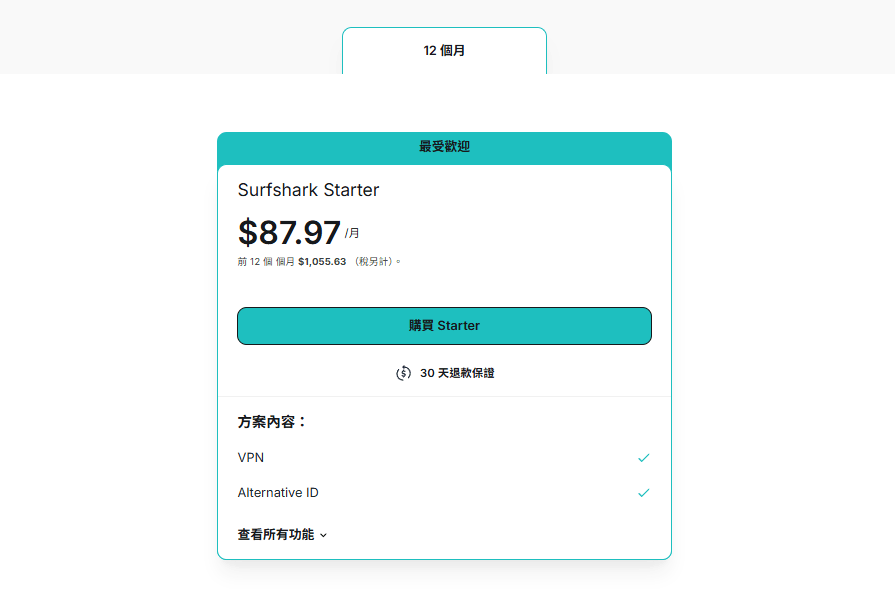Click the VPN feature label
Image resolution: width=895 pixels, height=592 pixels.
coord(251,458)
